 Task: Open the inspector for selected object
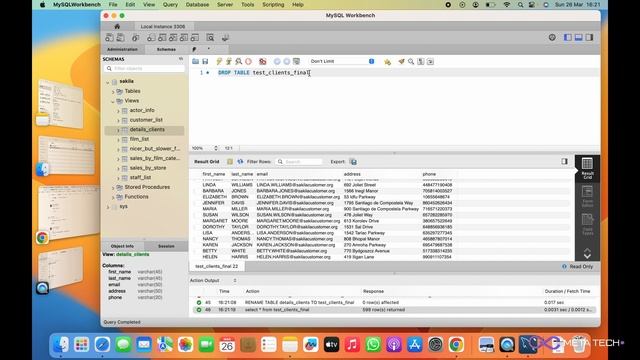136,38
